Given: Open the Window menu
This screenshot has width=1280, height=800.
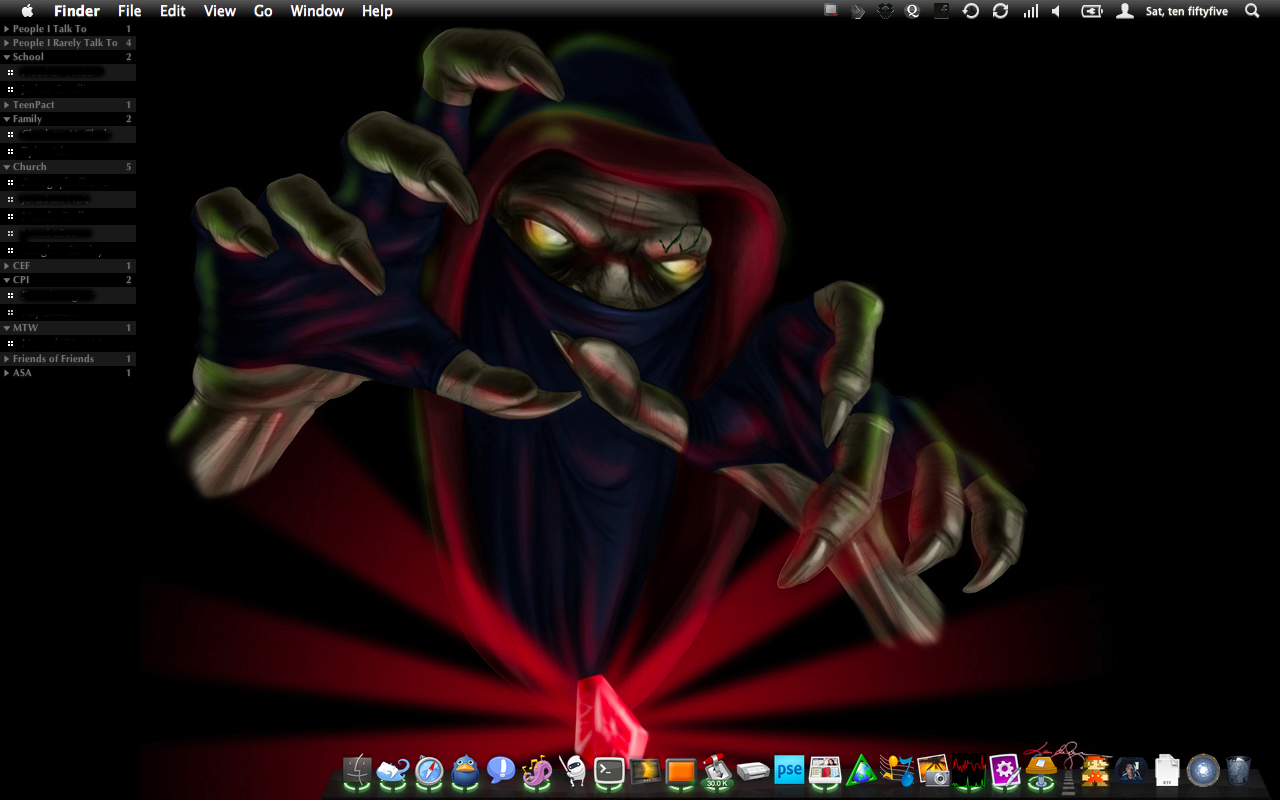Looking at the screenshot, I should point(317,11).
